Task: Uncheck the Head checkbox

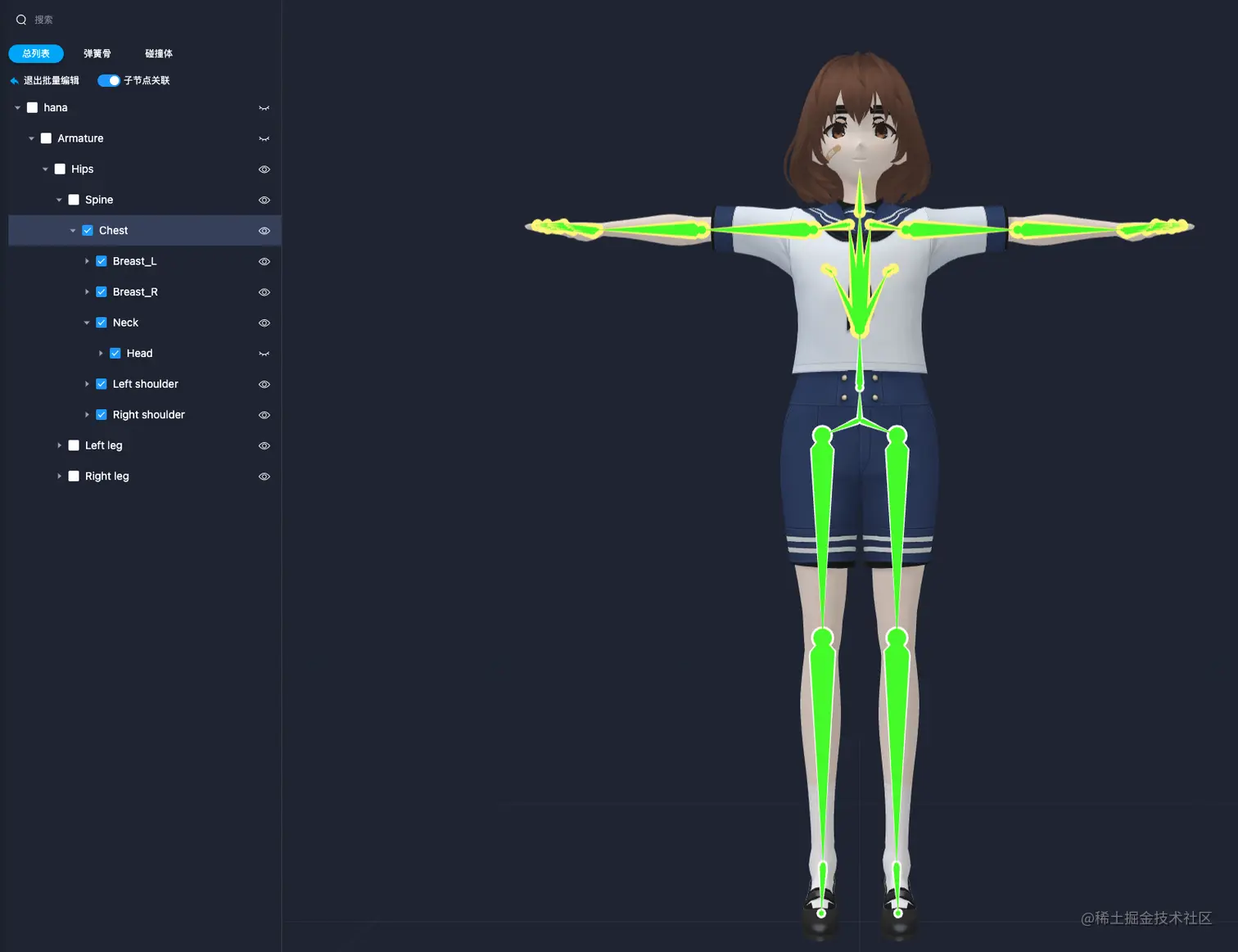Action: coord(115,353)
